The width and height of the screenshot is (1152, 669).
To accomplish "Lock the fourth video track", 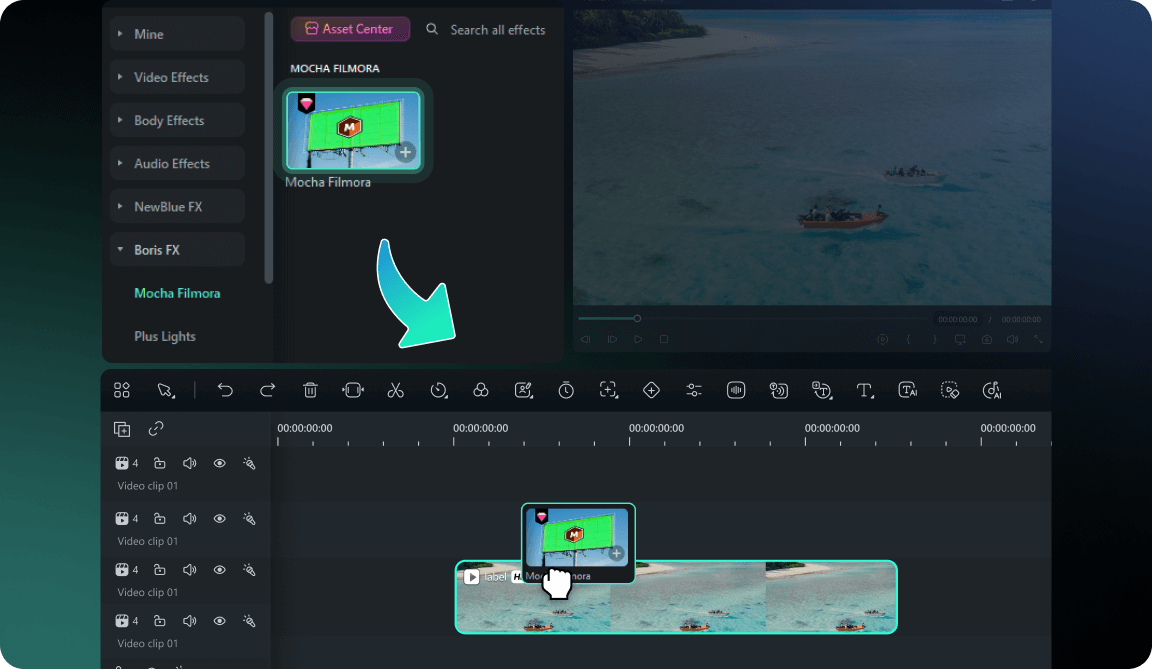I will [x=159, y=621].
